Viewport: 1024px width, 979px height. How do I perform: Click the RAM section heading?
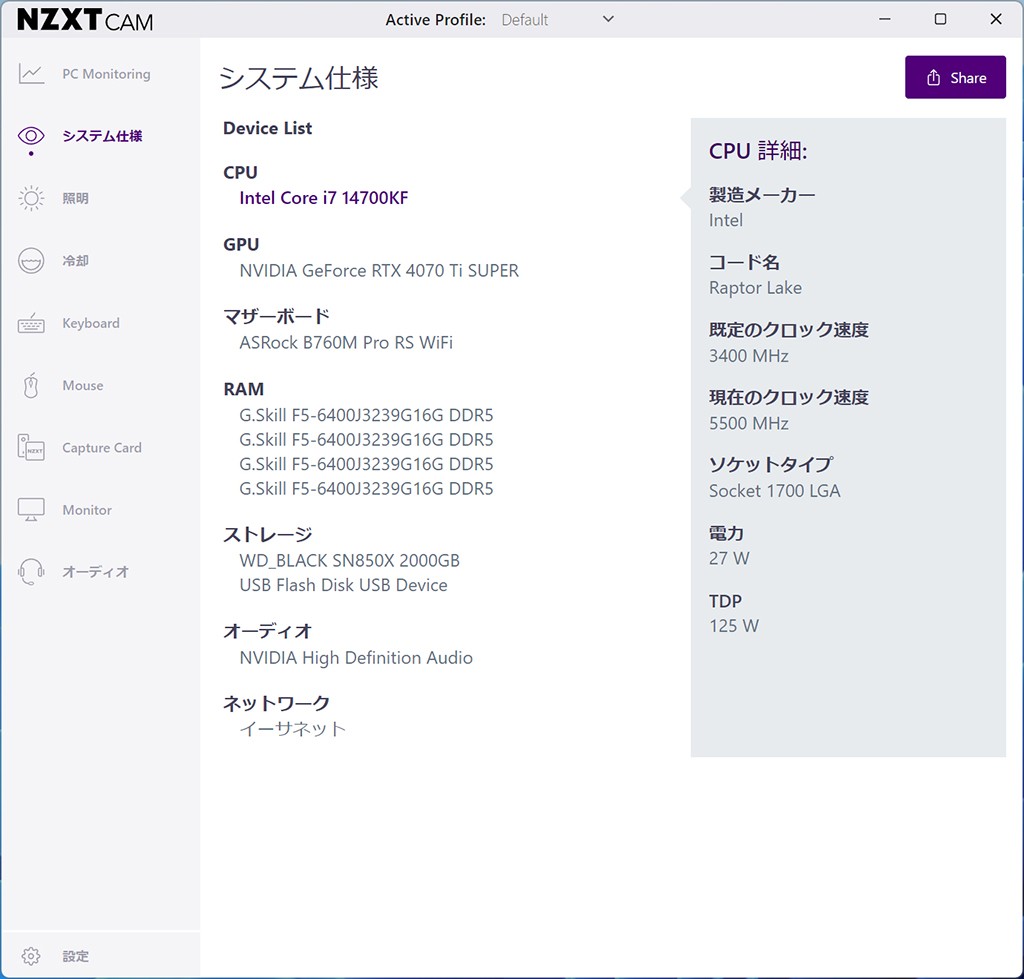coord(244,389)
